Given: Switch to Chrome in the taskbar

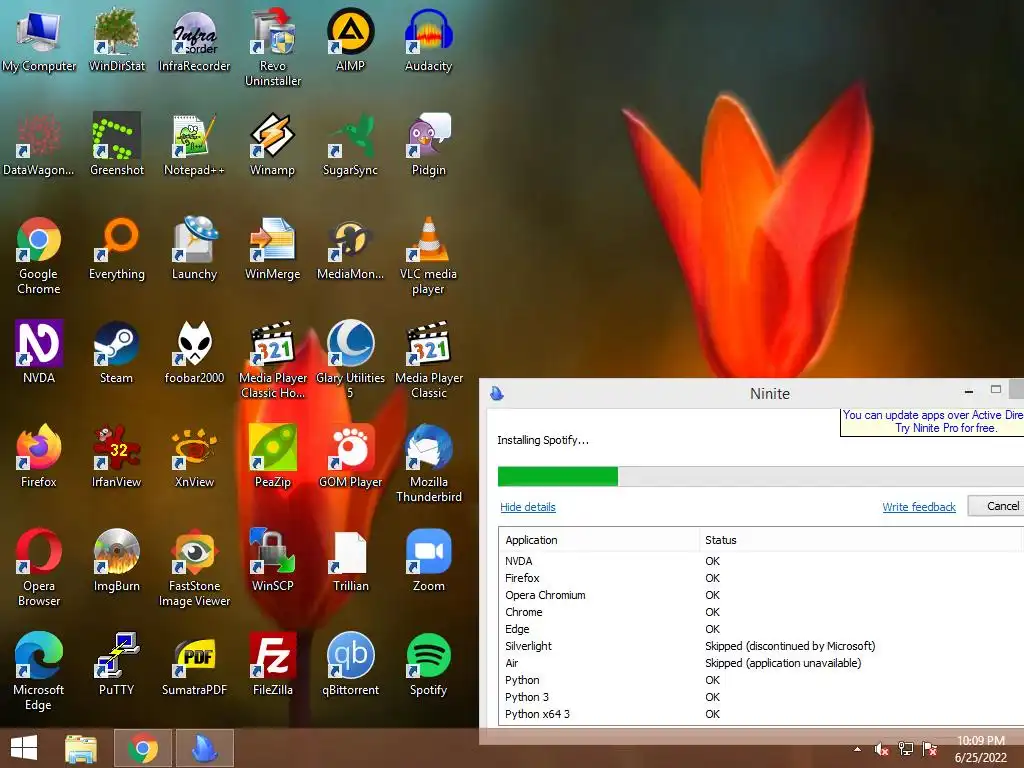Looking at the screenshot, I should [143, 748].
